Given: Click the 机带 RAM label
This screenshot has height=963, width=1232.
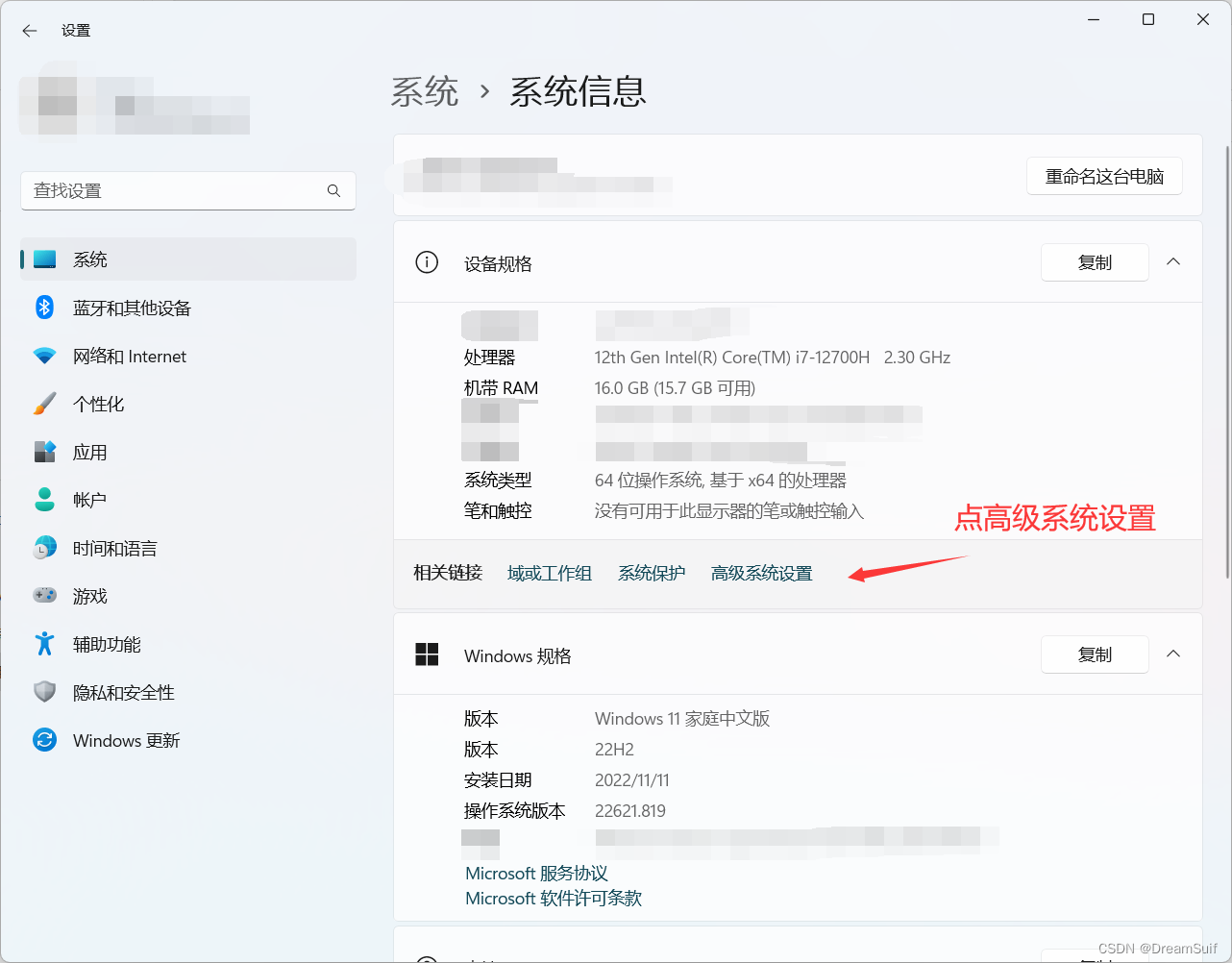Looking at the screenshot, I should pos(501,388).
